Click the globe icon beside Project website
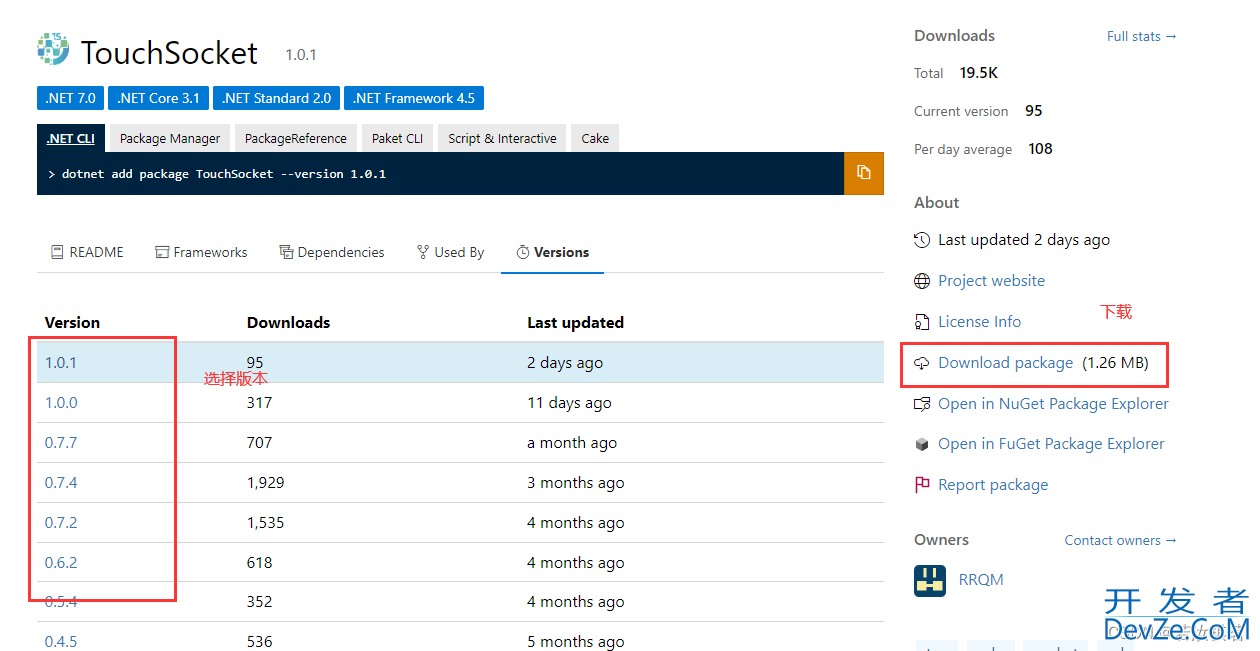 (x=922, y=281)
